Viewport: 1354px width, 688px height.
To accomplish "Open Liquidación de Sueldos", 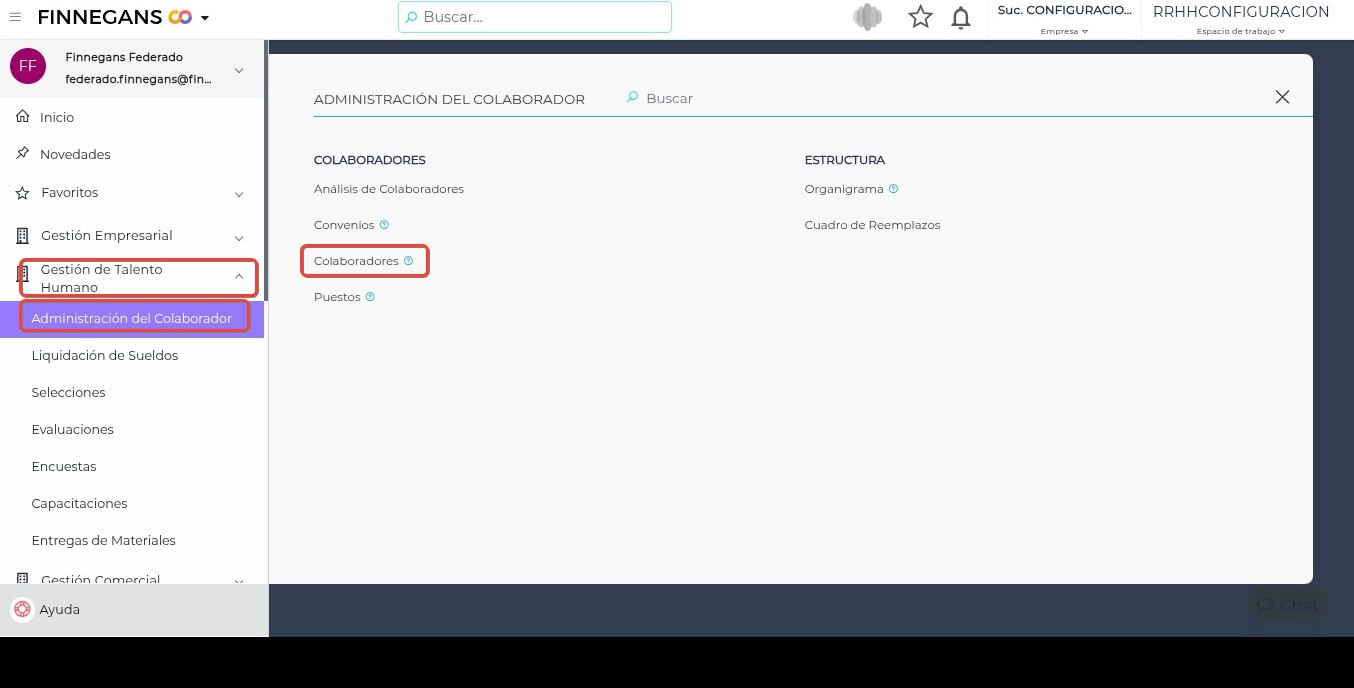I will (x=105, y=355).
